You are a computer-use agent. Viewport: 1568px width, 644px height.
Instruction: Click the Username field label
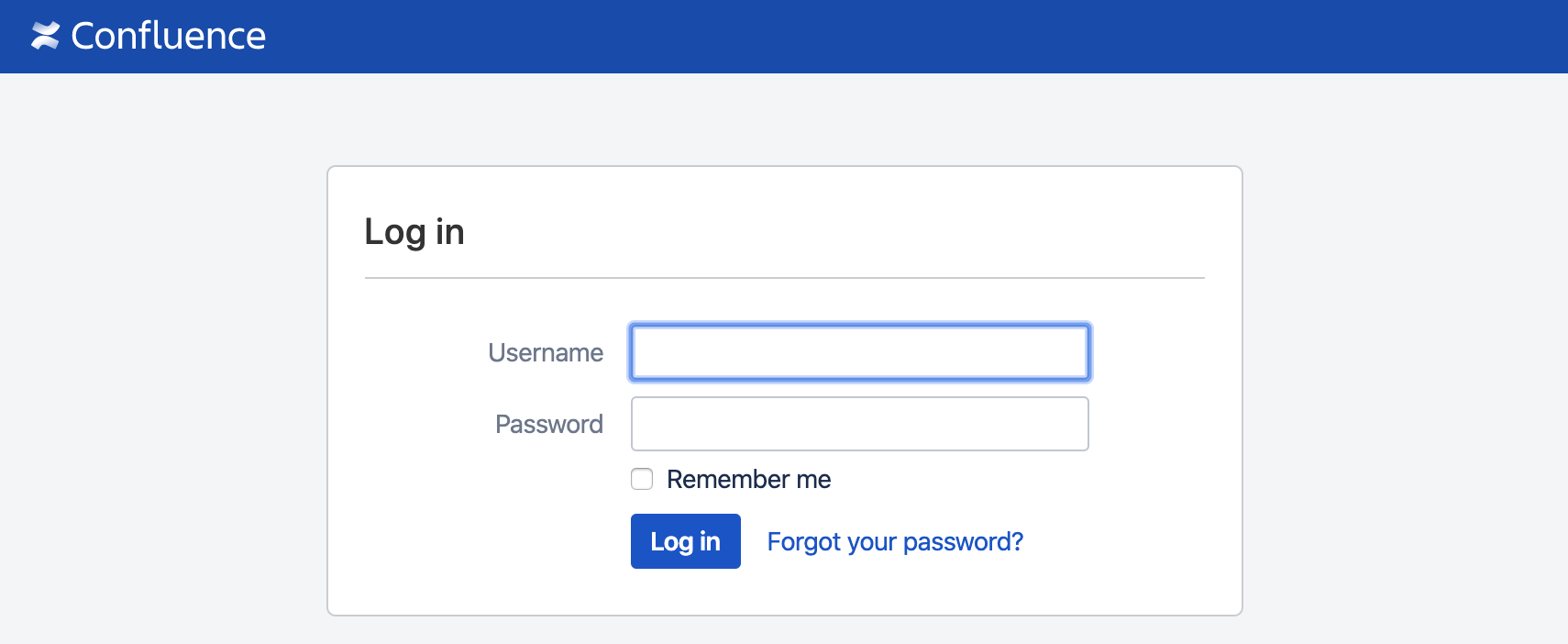click(x=546, y=352)
